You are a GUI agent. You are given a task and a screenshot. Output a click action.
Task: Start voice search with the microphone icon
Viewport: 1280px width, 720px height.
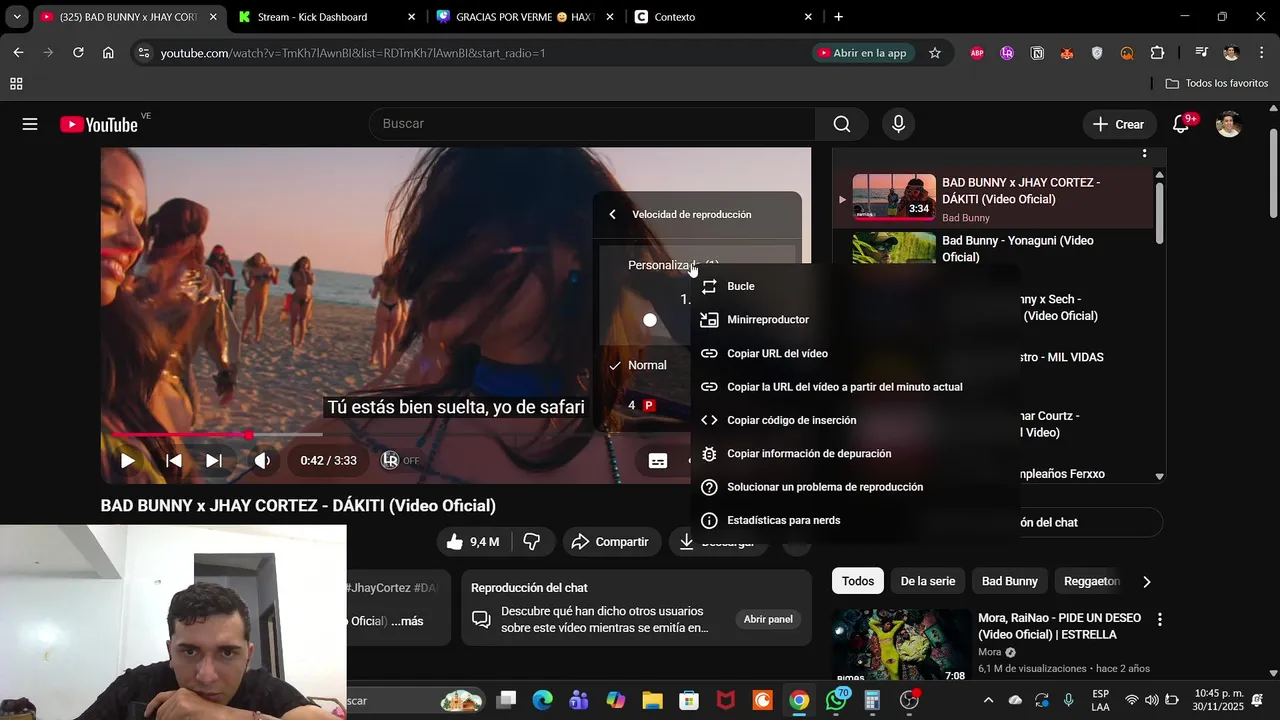[x=898, y=124]
